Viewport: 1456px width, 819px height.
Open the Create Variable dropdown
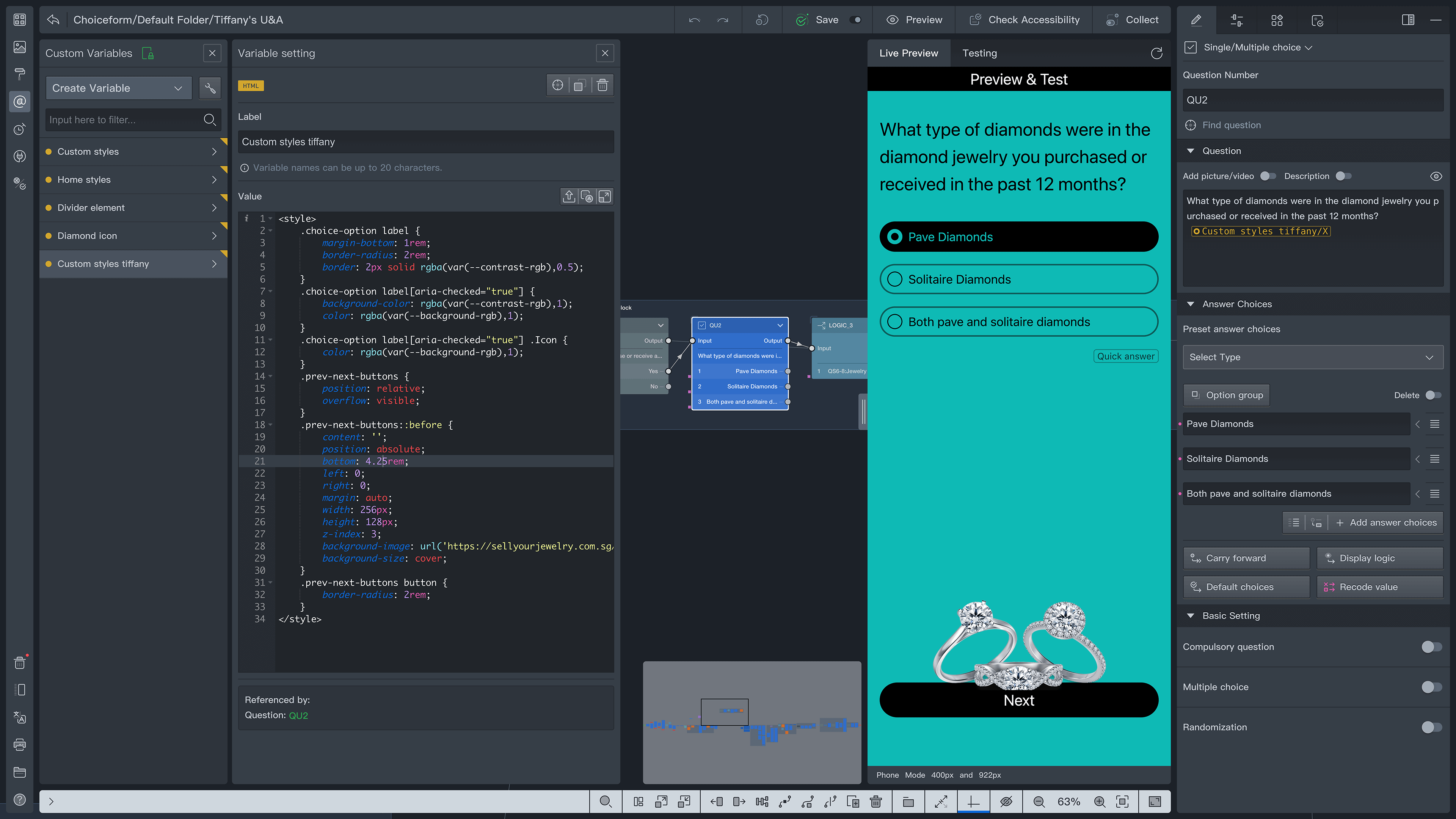pos(118,88)
